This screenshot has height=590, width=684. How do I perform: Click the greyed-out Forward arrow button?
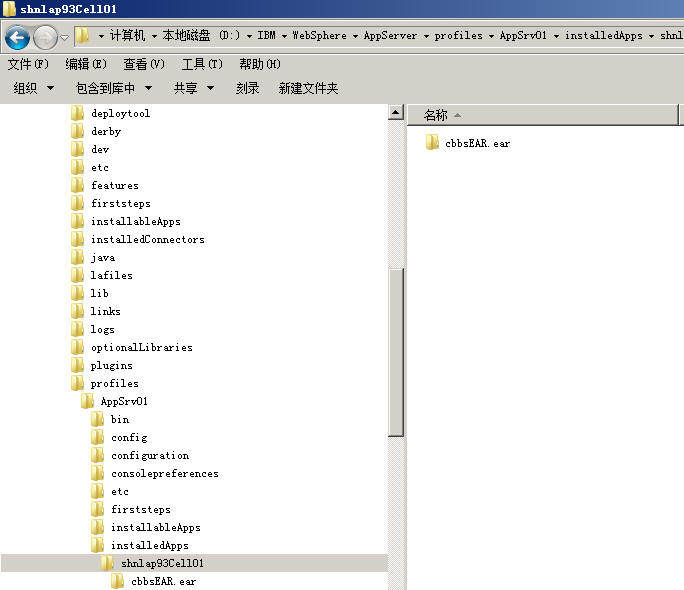[45, 38]
